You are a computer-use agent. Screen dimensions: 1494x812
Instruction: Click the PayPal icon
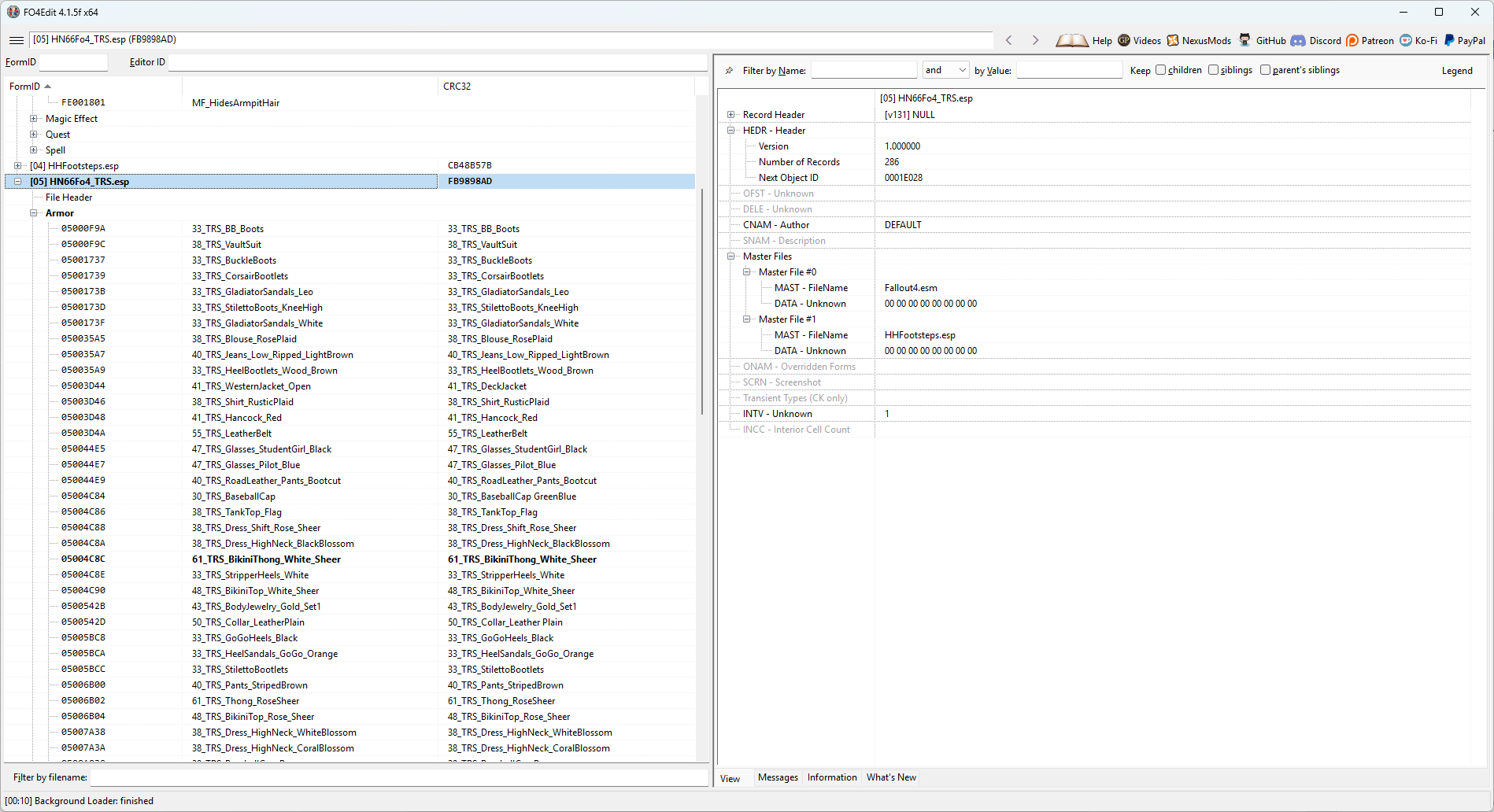pyautogui.click(x=1449, y=40)
